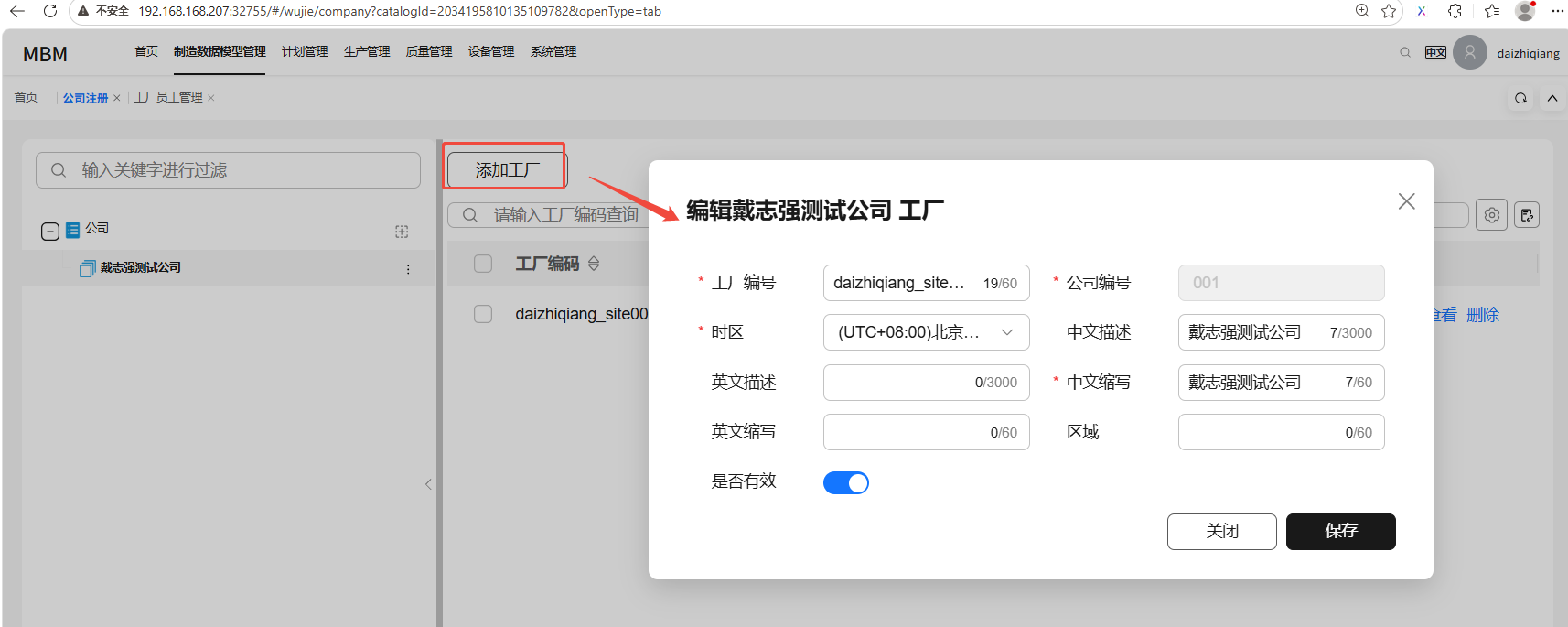Collapse the left panel arrow
Viewport: 1568px width, 627px height.
[428, 484]
